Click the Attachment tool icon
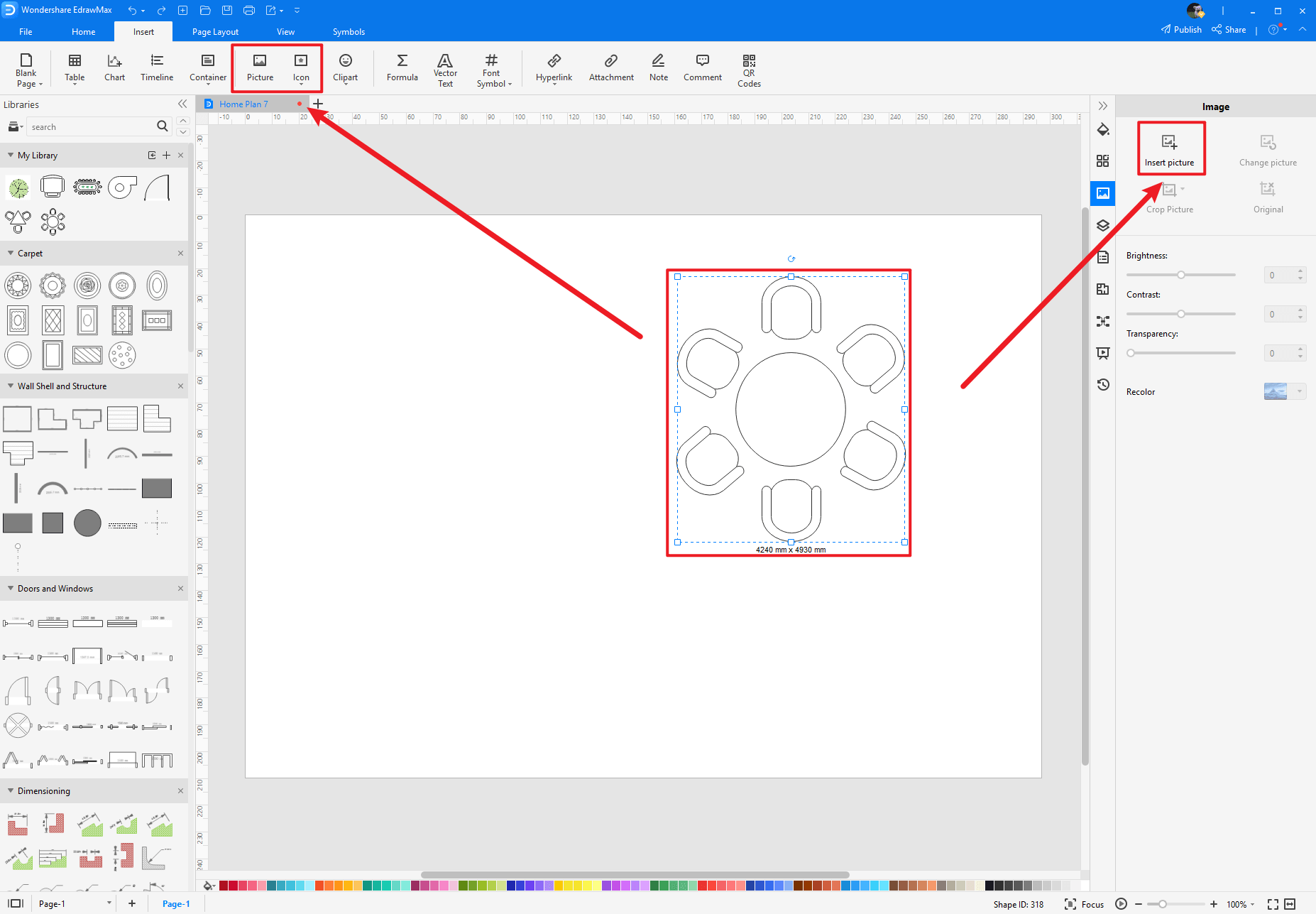 611,68
